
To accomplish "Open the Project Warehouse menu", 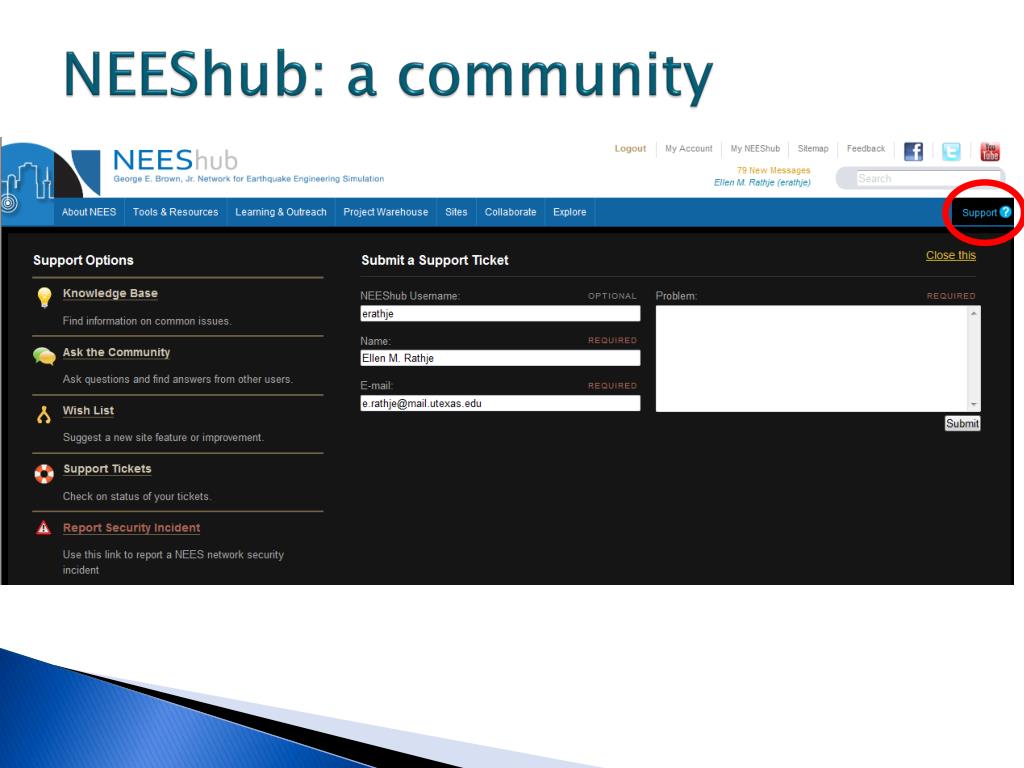I will [386, 212].
